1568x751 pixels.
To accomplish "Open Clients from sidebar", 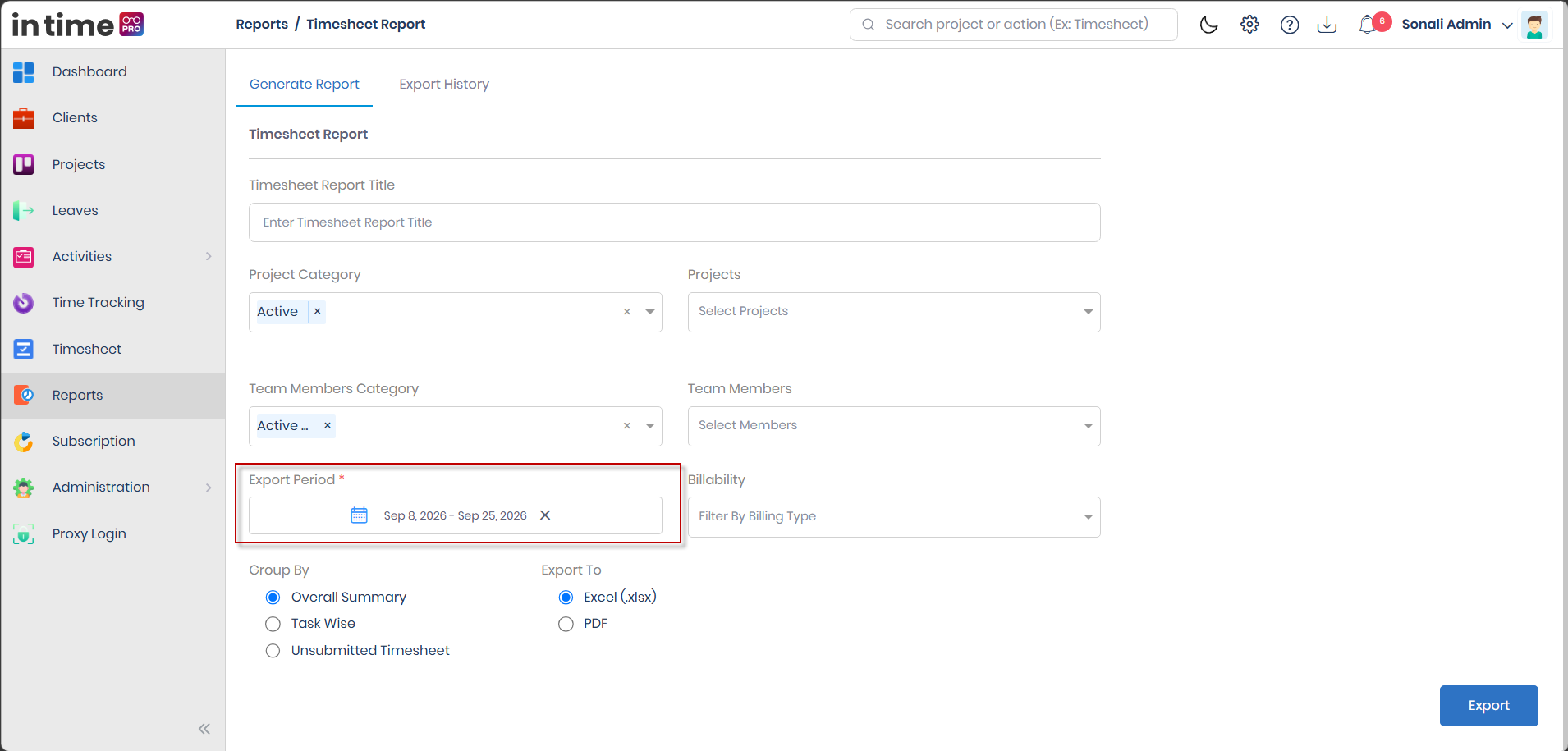I will pos(113,118).
